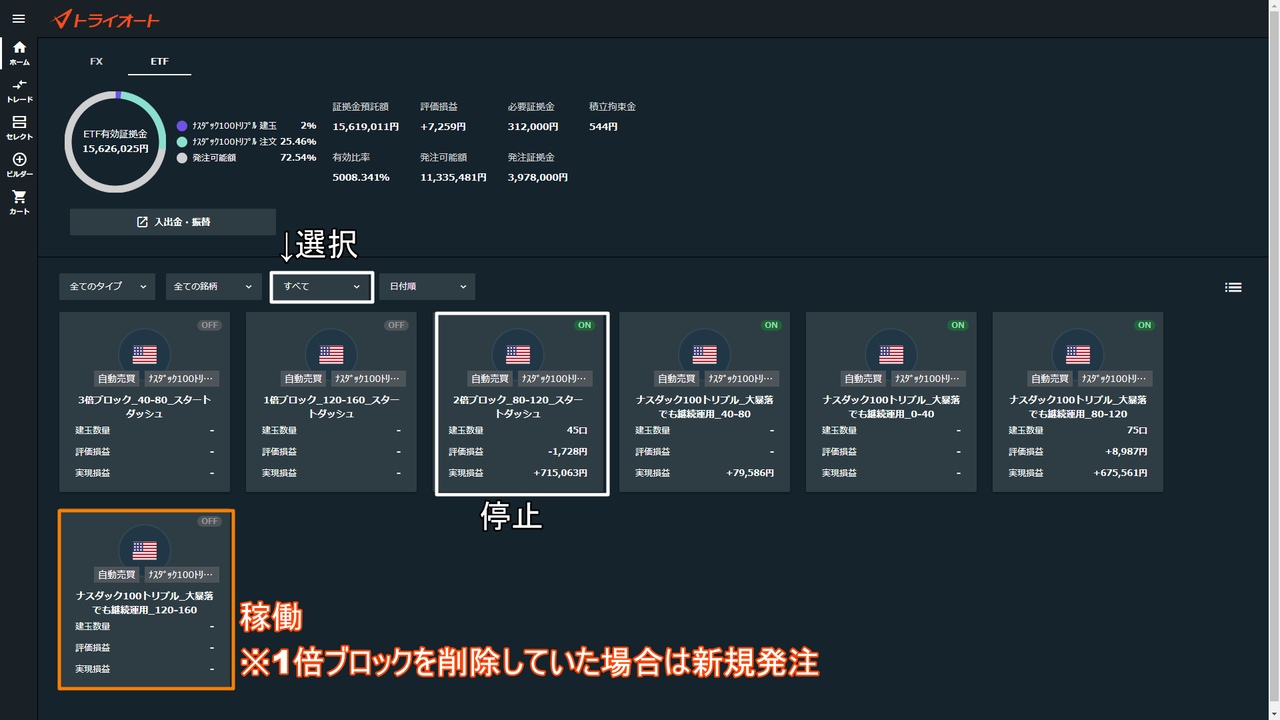Click 建玉数量 45口 on 2倍ブロック card
Image resolution: width=1280 pixels, height=720 pixels.
pos(577,431)
